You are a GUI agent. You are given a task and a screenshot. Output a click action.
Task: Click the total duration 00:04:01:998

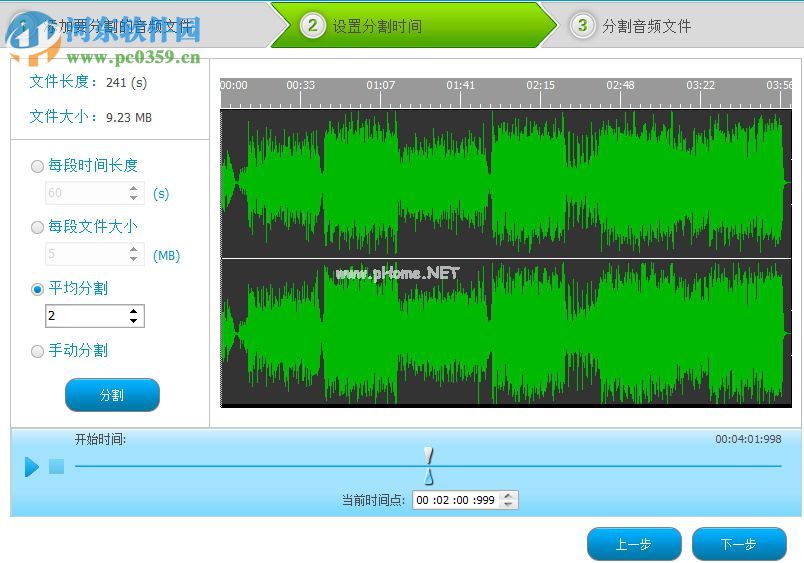coord(748,439)
